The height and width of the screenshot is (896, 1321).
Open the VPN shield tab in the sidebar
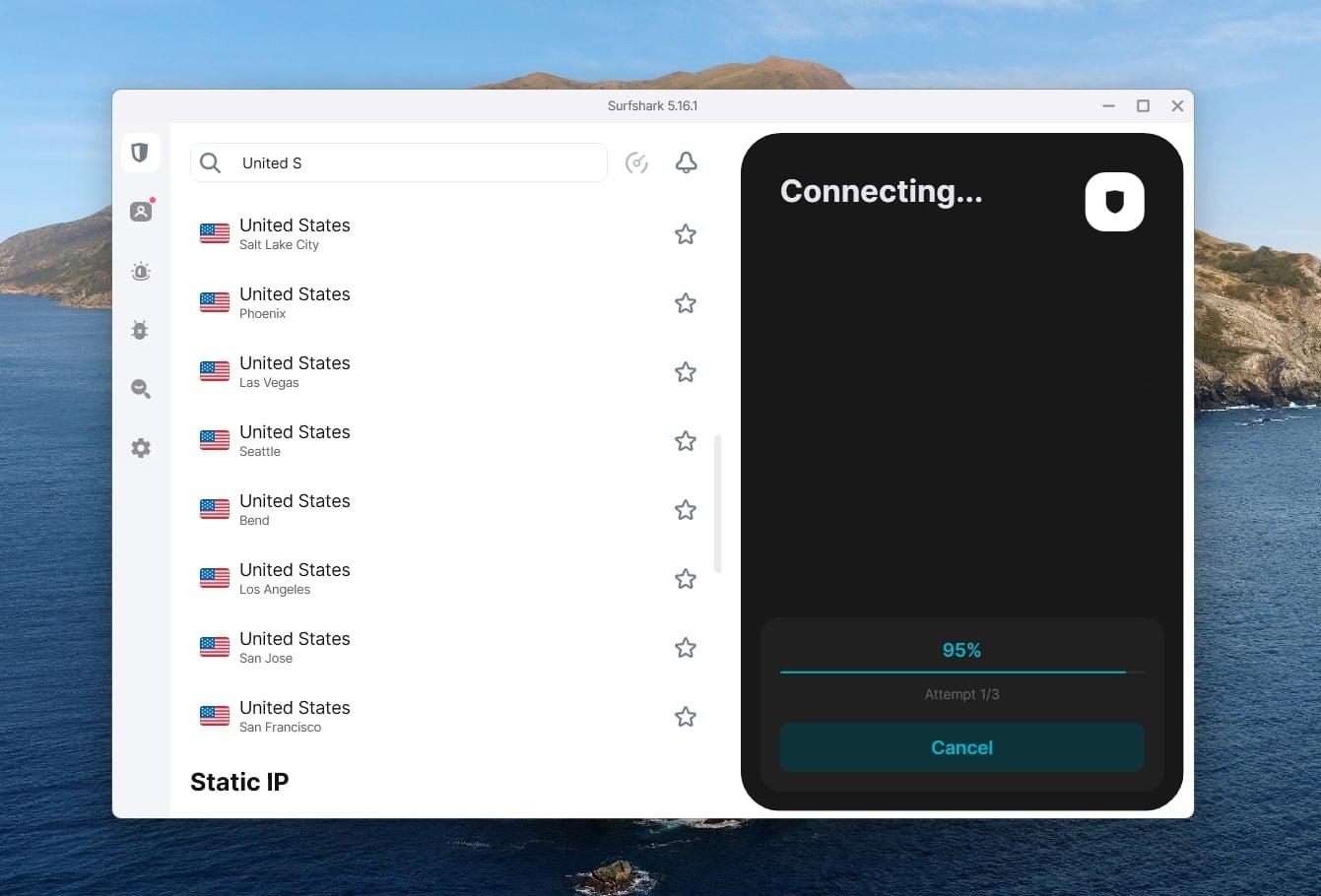140,153
